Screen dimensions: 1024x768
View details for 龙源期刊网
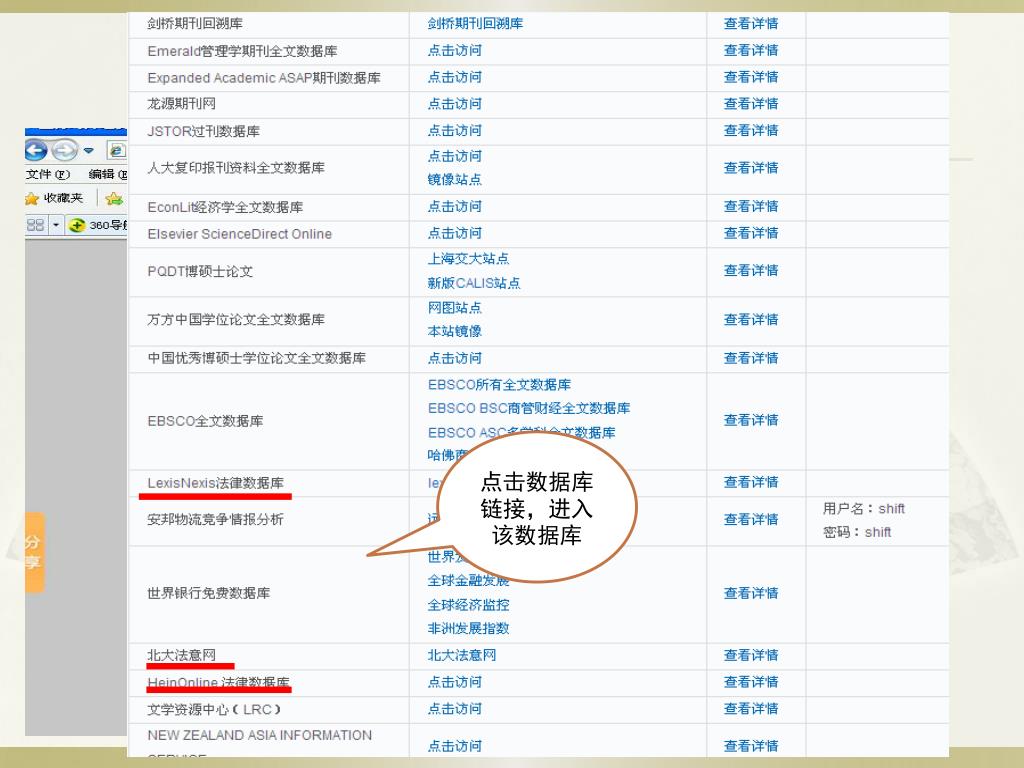(x=751, y=104)
